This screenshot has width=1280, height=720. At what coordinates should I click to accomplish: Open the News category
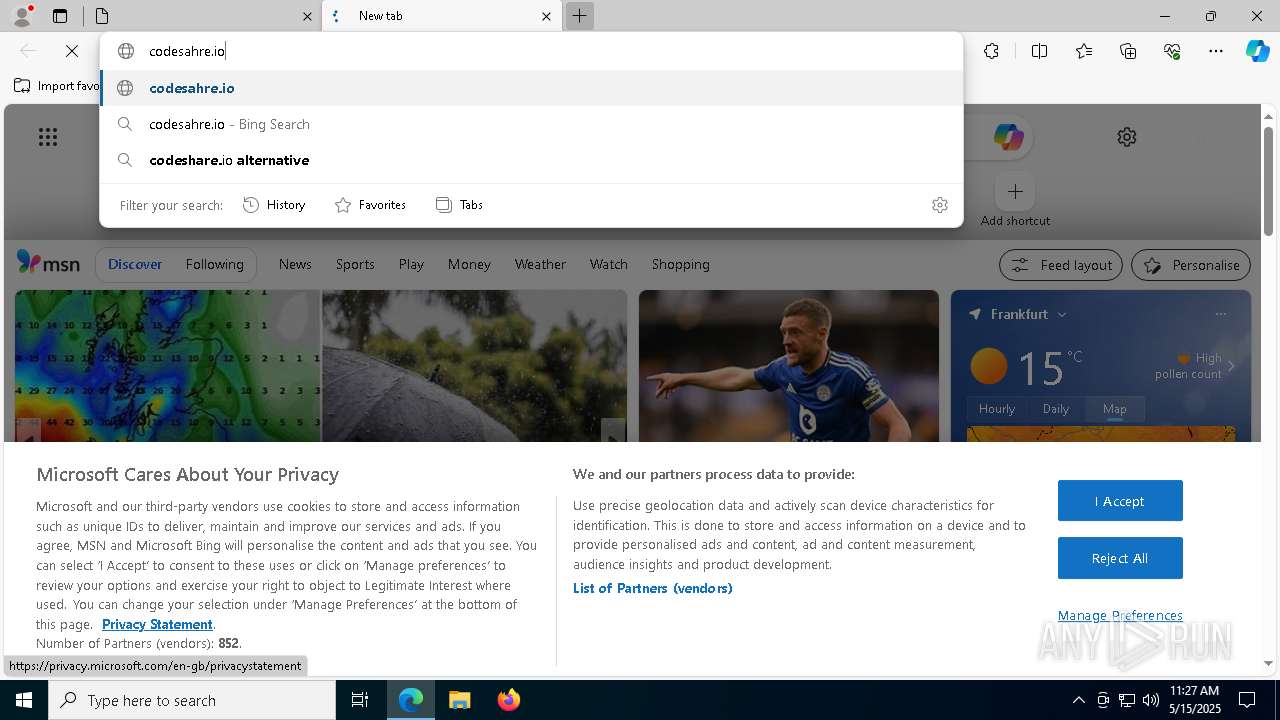click(295, 264)
